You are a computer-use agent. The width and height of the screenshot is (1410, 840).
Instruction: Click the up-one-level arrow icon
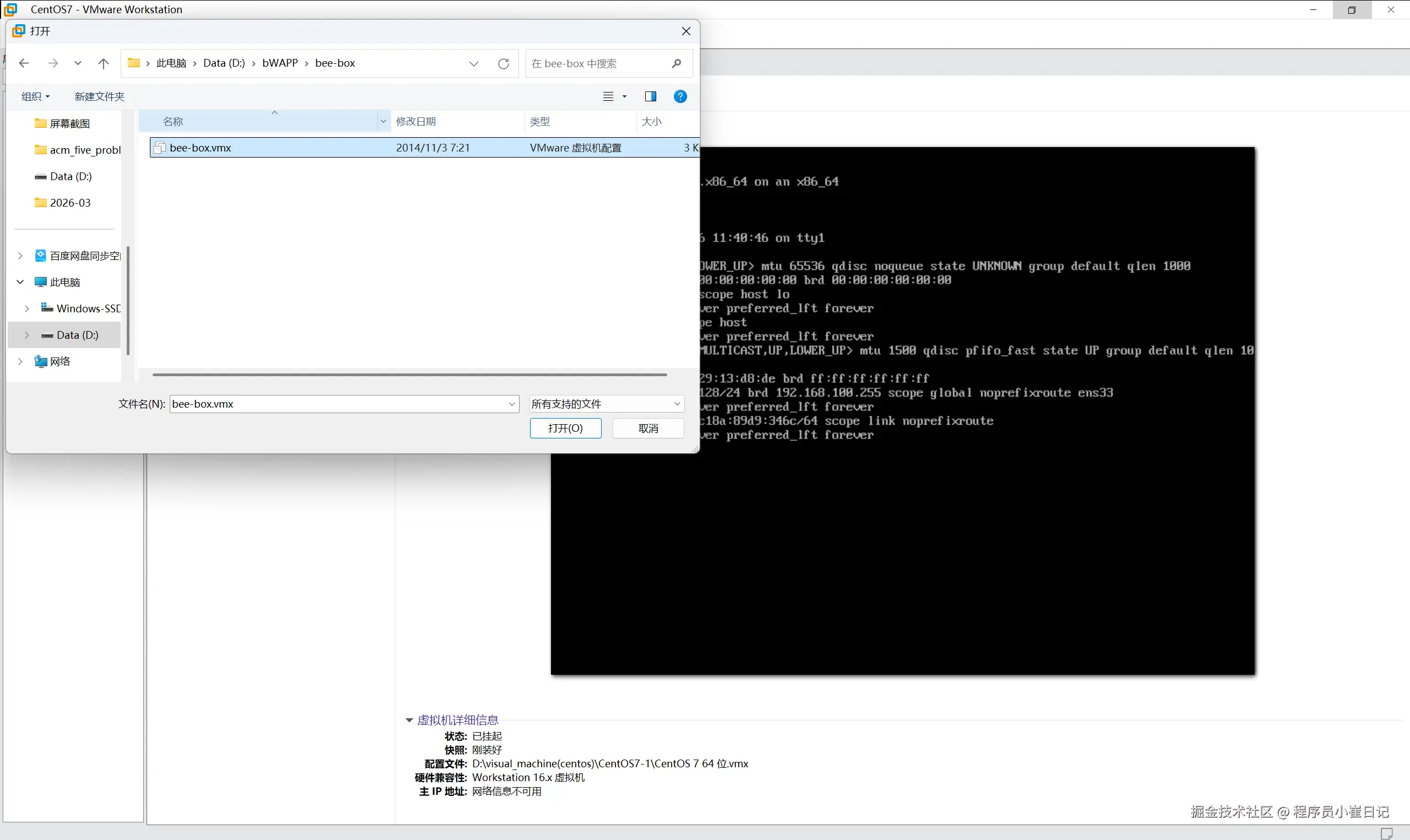[103, 63]
